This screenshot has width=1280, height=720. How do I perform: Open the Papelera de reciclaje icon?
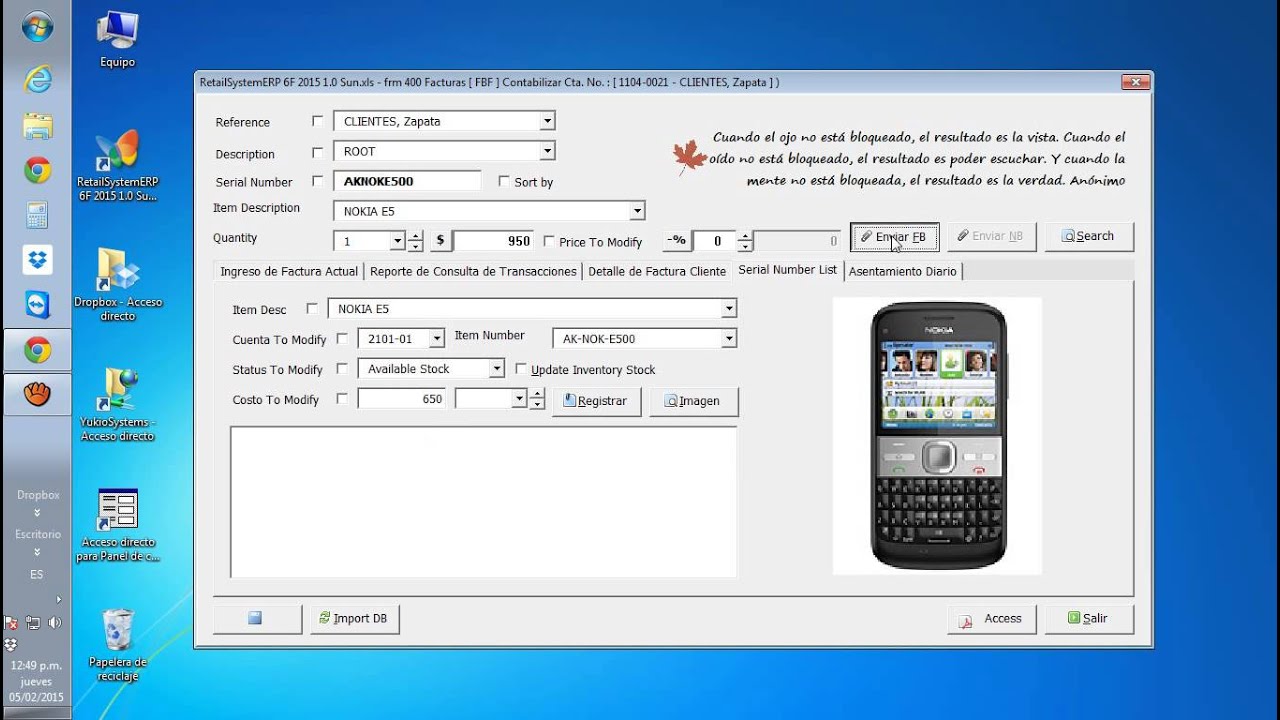117,646
